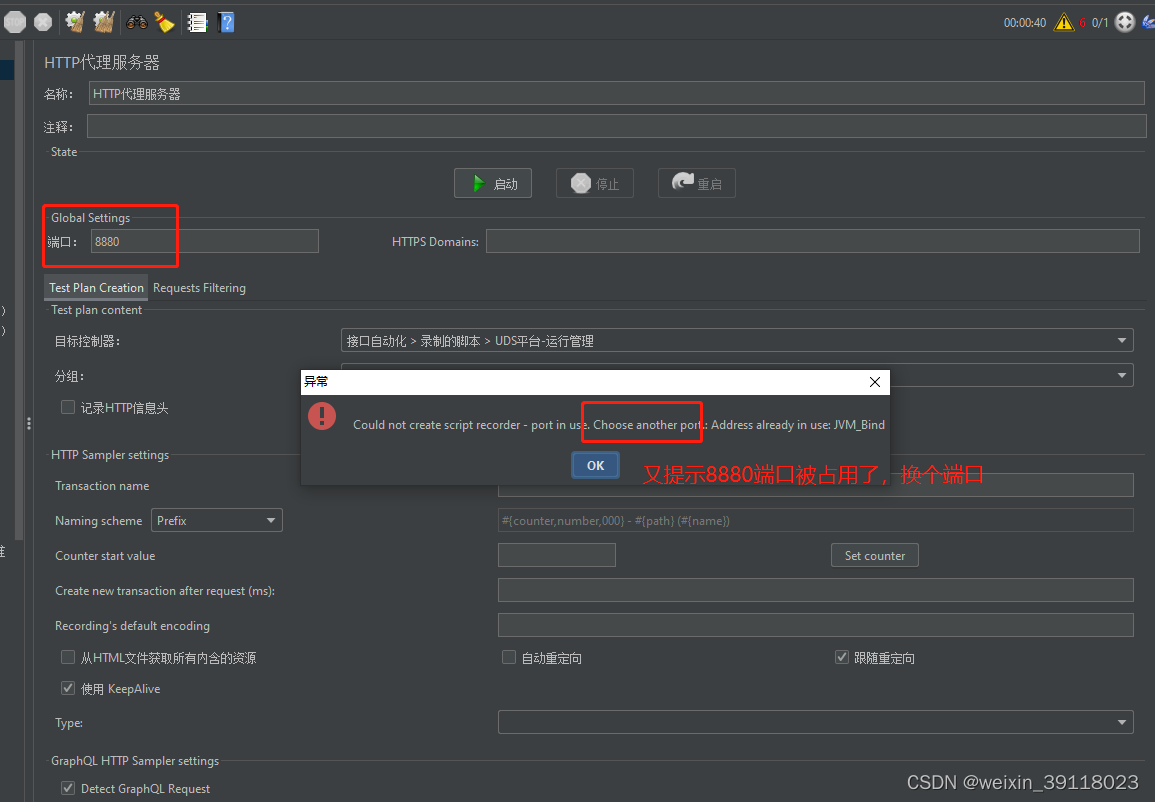Click the yellow warning triangle log icon
Viewport: 1155px width, 802px height.
click(x=1064, y=22)
